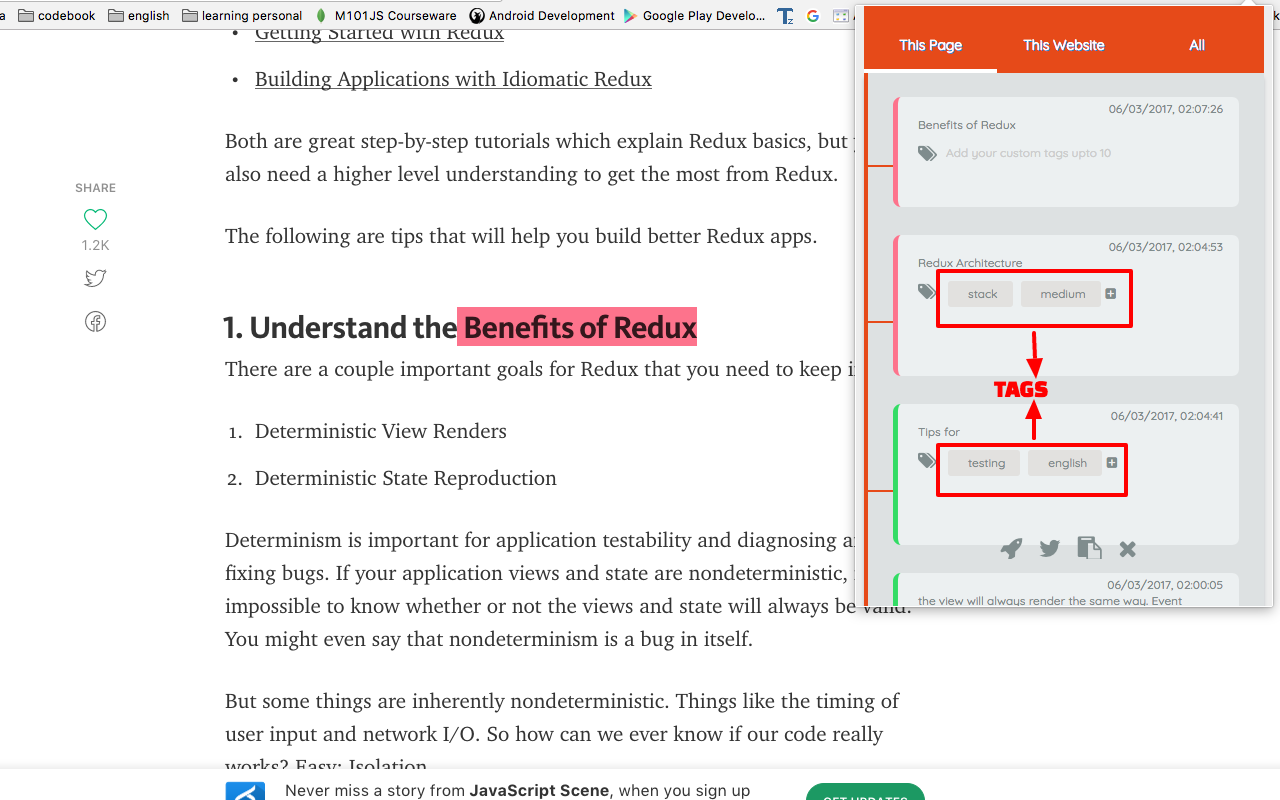Click tag icon in Tips for card
Screen dimensions: 1280x800
coord(927,460)
